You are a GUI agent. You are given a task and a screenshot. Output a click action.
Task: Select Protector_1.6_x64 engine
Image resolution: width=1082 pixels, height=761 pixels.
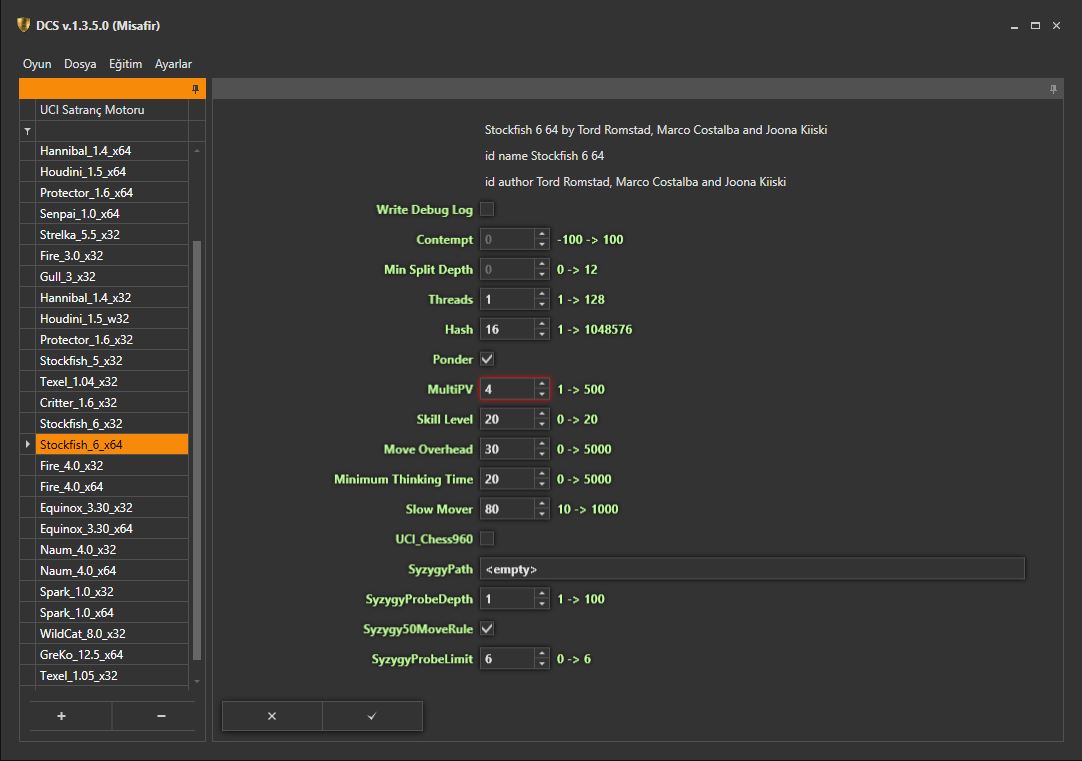click(112, 192)
